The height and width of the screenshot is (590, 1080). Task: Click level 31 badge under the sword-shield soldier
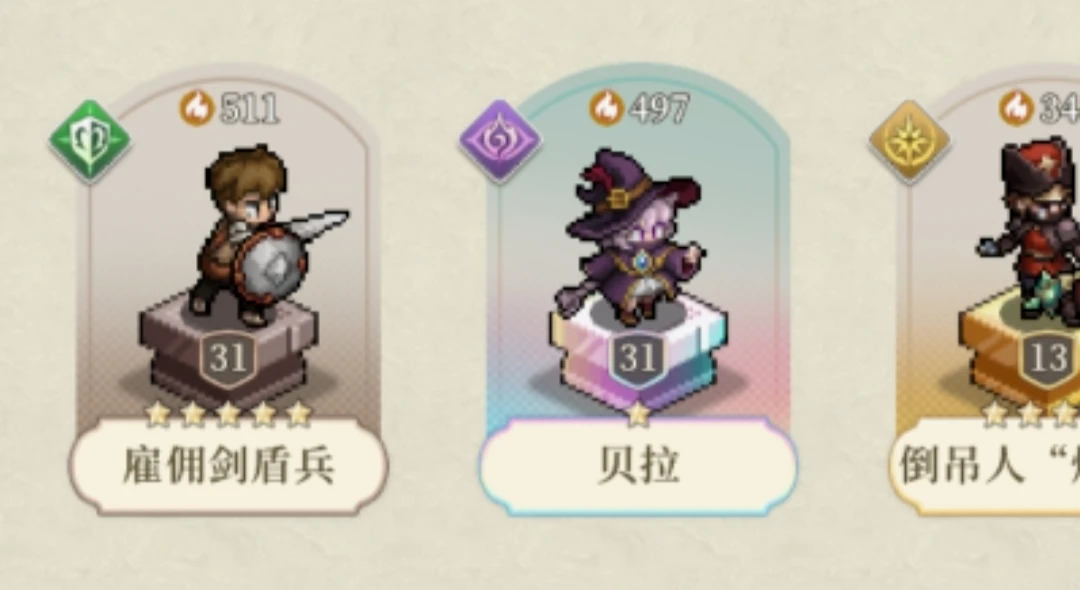(228, 359)
